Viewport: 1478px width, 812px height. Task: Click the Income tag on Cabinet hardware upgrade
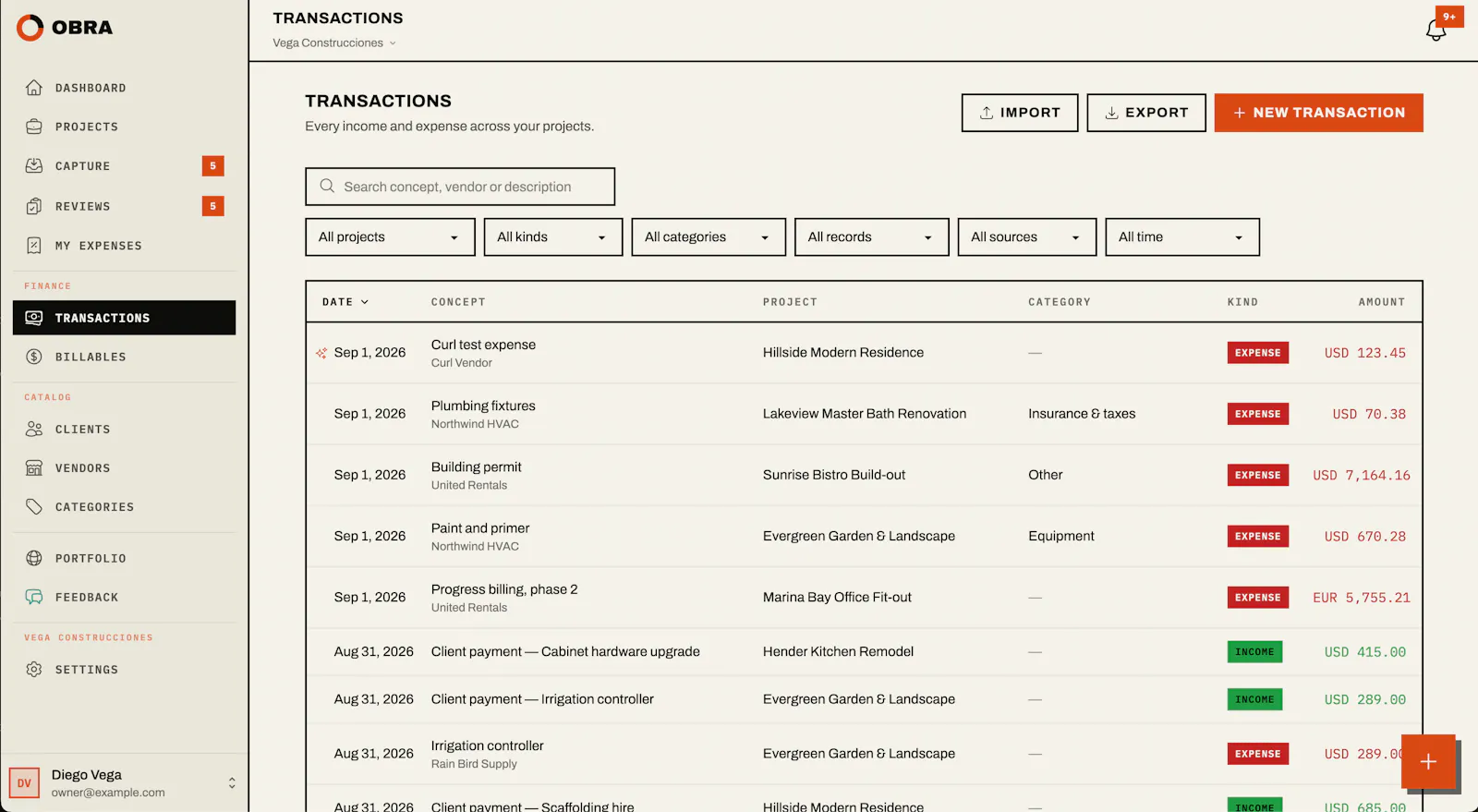[x=1254, y=652]
